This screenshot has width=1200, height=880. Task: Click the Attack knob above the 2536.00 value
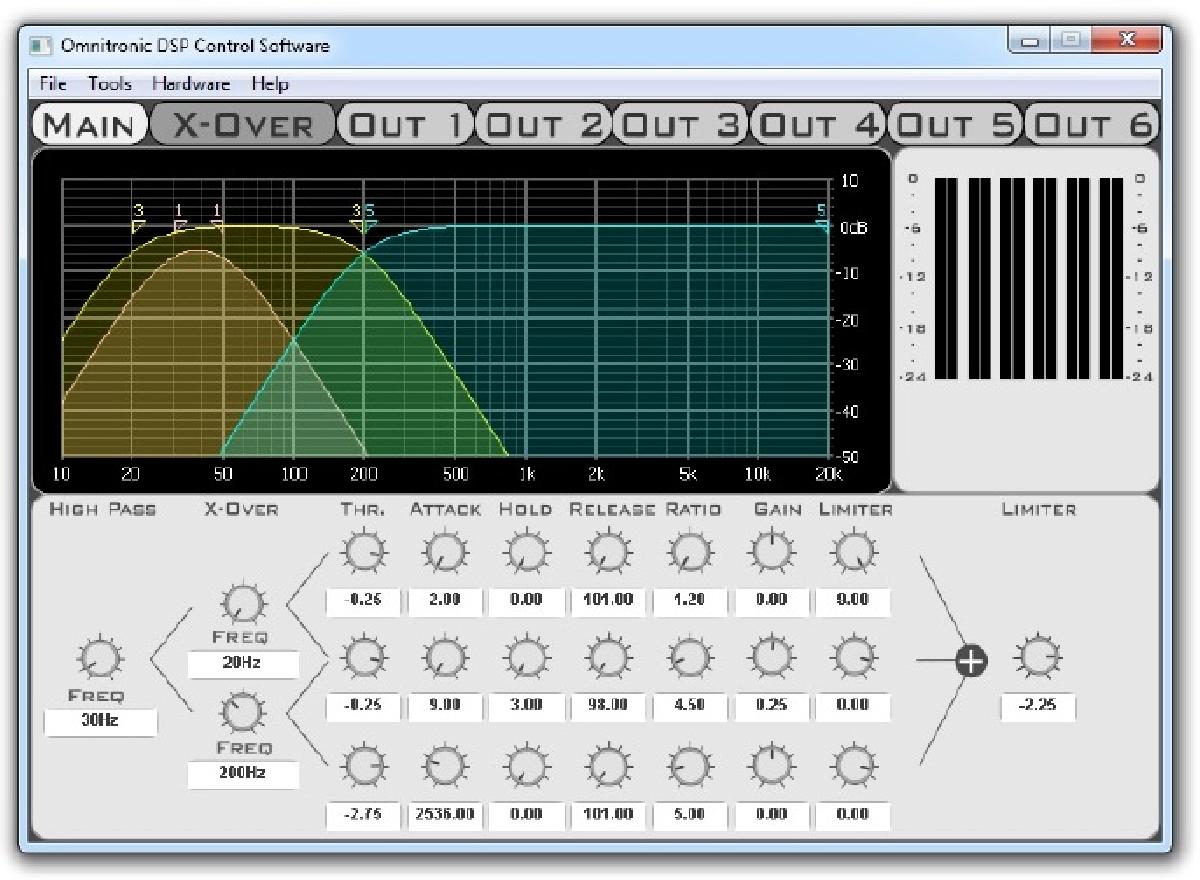click(445, 766)
